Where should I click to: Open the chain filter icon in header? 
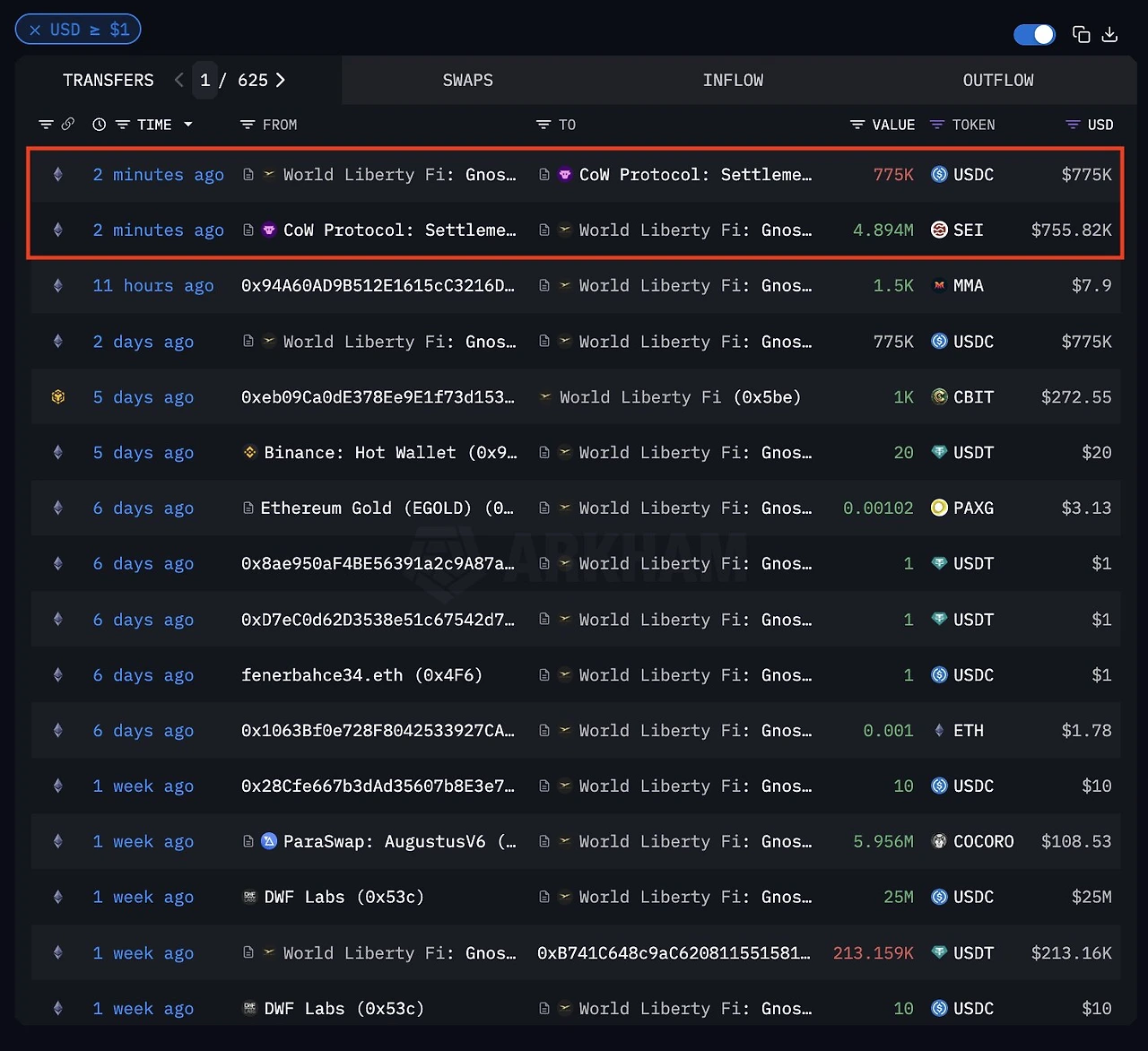coord(46,125)
